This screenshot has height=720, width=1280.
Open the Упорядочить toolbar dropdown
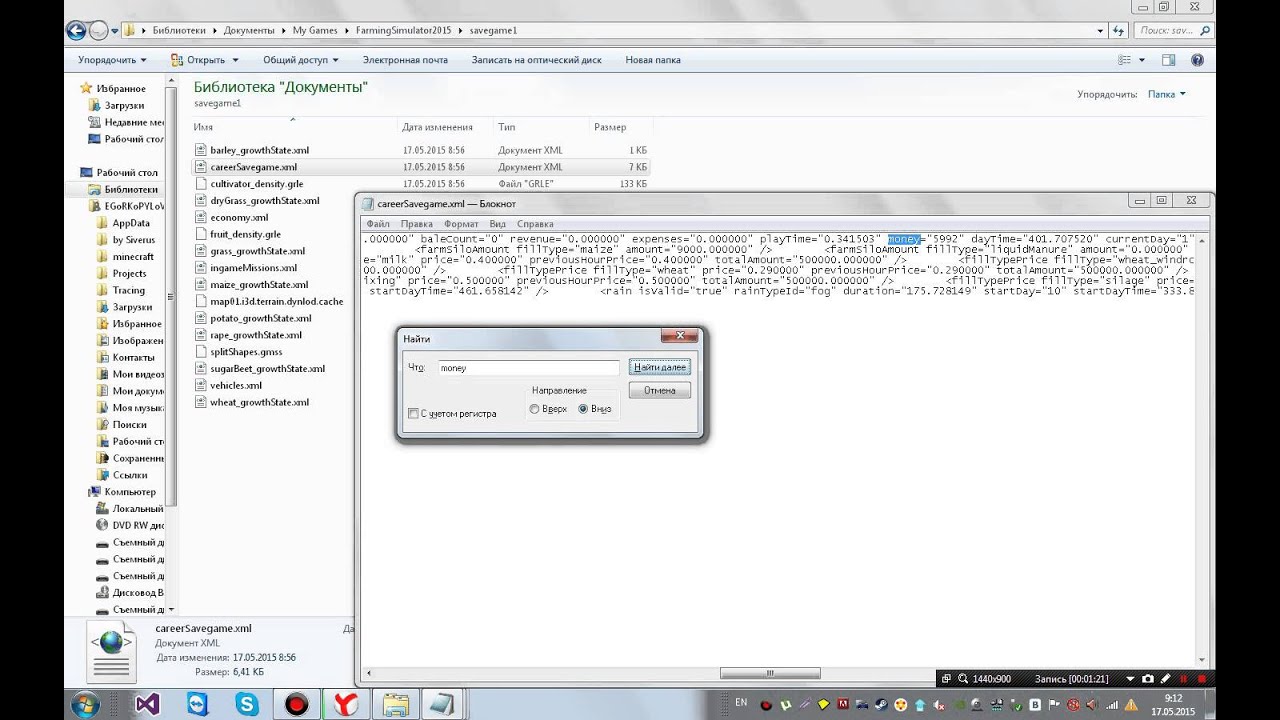[x=112, y=60]
